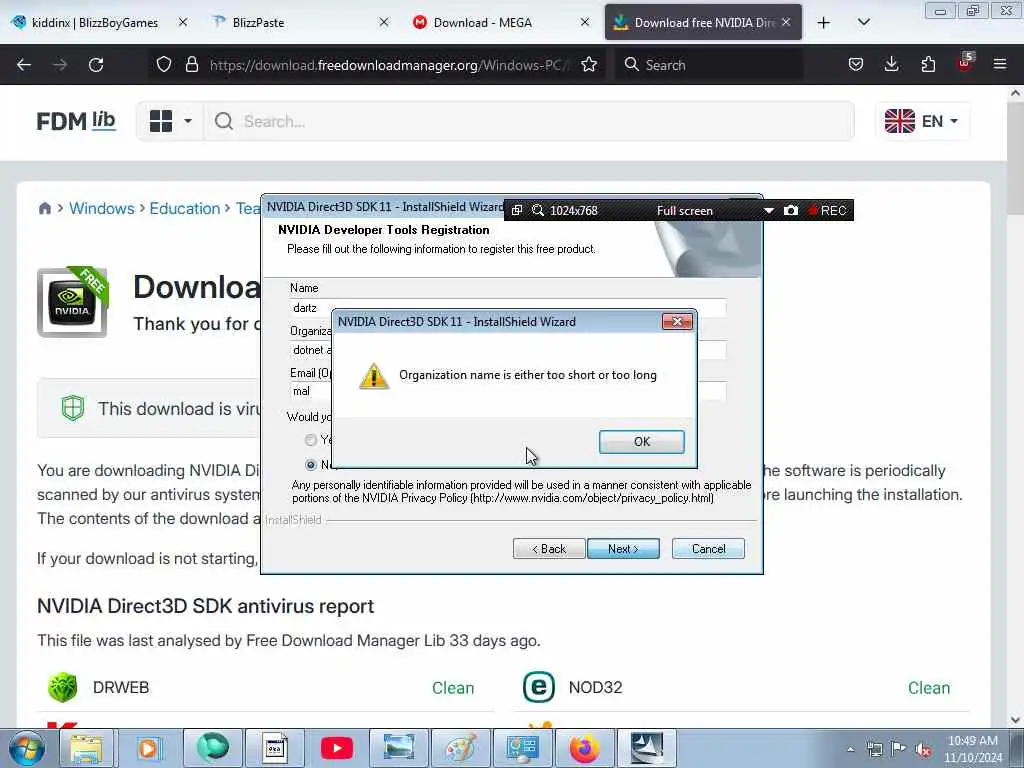Viewport: 1024px width, 768px height.
Task: Click the REC record button
Action: [827, 210]
